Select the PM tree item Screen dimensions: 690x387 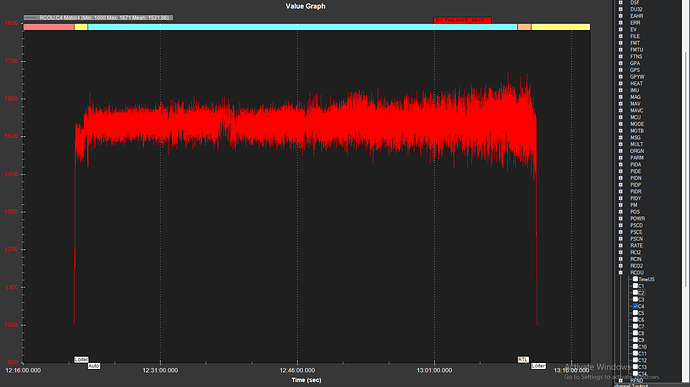click(634, 205)
